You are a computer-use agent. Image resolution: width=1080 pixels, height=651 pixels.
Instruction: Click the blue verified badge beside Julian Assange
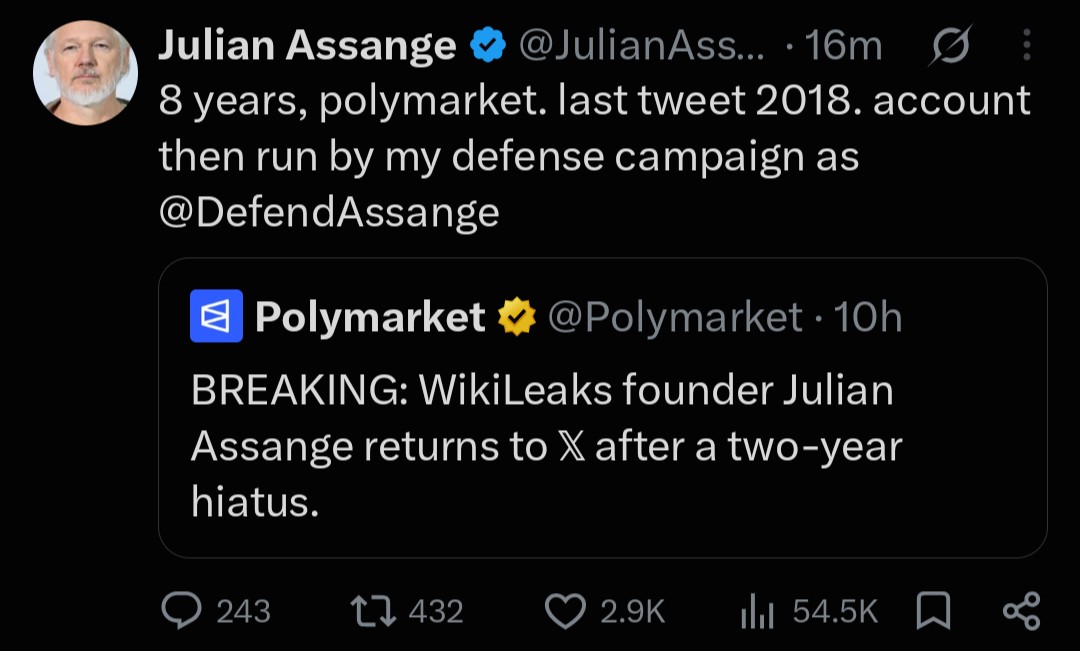coord(488,45)
